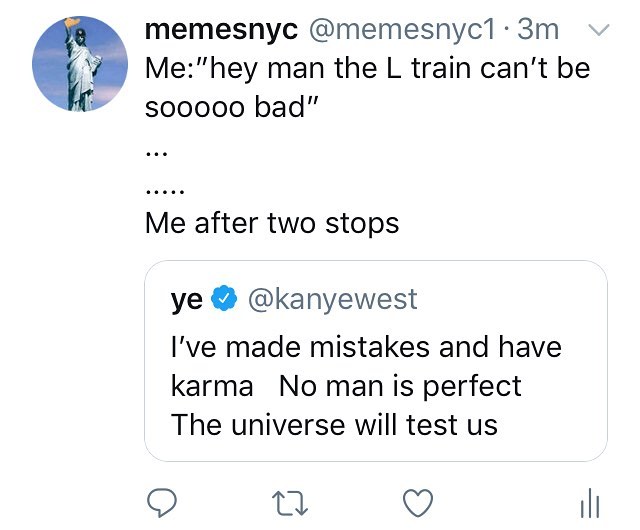Image resolution: width=640 pixels, height=530 pixels.
Task: Open the Statue of Liberty profile picture
Action: [80, 64]
